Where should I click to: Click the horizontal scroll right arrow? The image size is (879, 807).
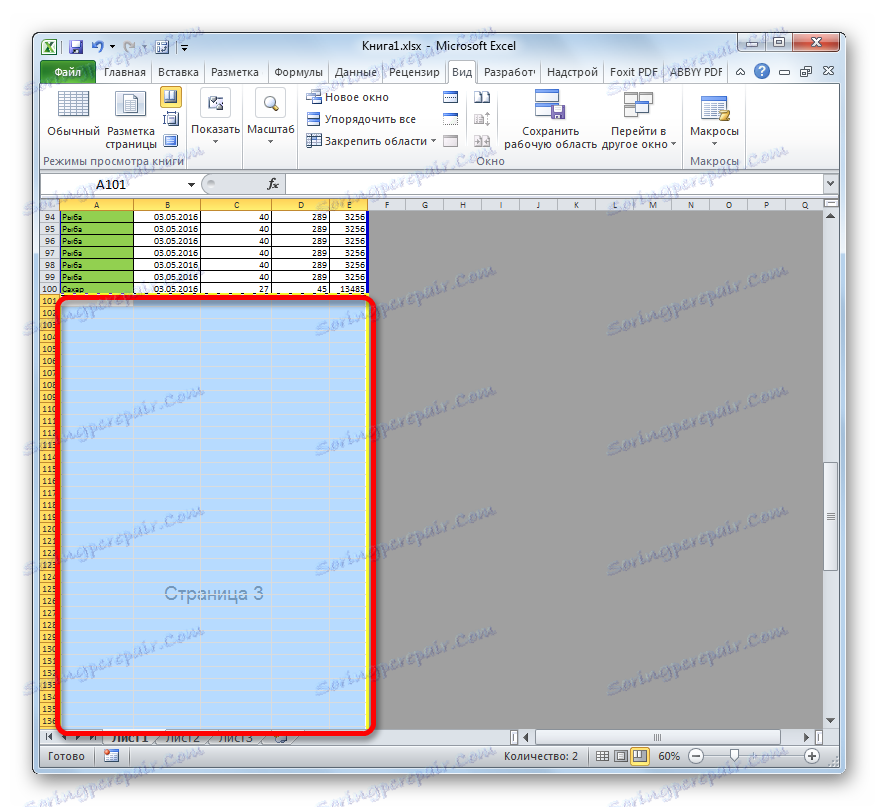806,737
